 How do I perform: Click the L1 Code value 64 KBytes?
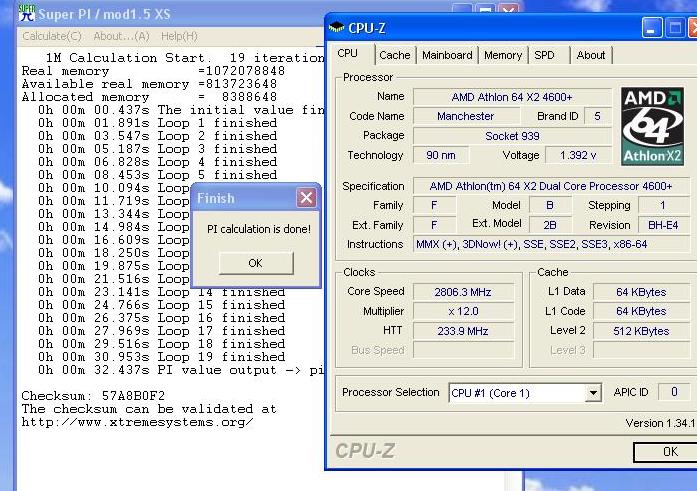pos(641,311)
